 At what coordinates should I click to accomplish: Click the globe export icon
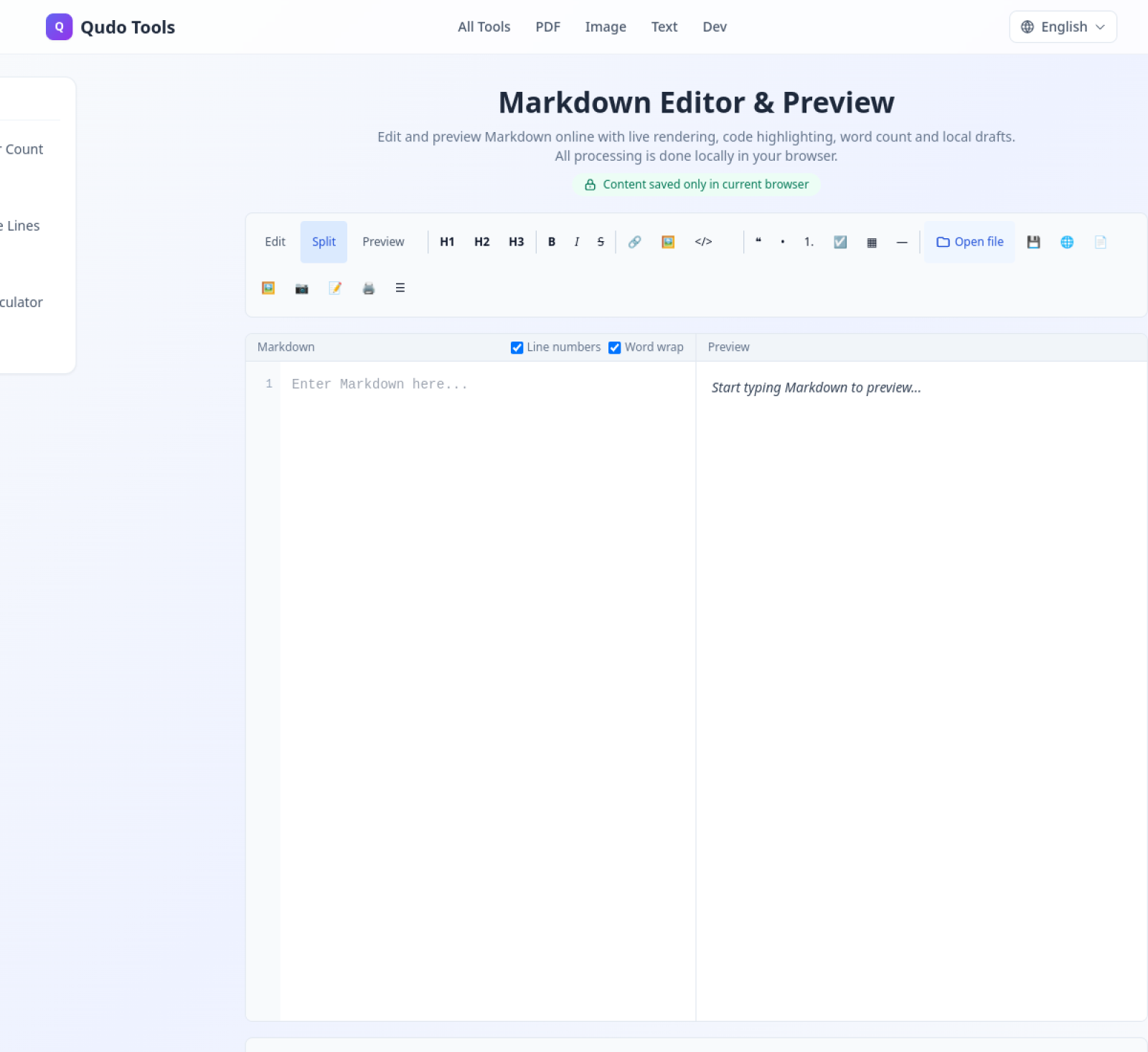coord(1067,242)
